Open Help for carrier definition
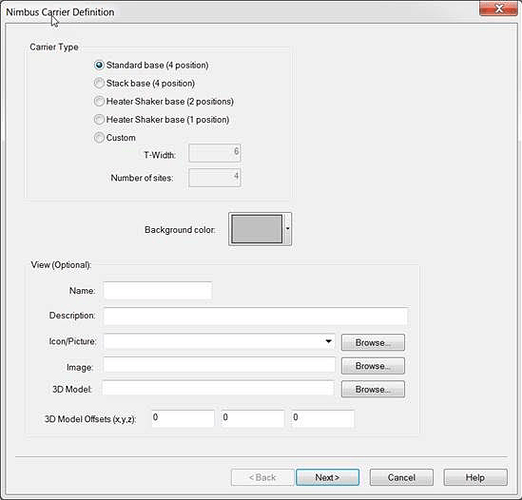 pyautogui.click(x=475, y=477)
